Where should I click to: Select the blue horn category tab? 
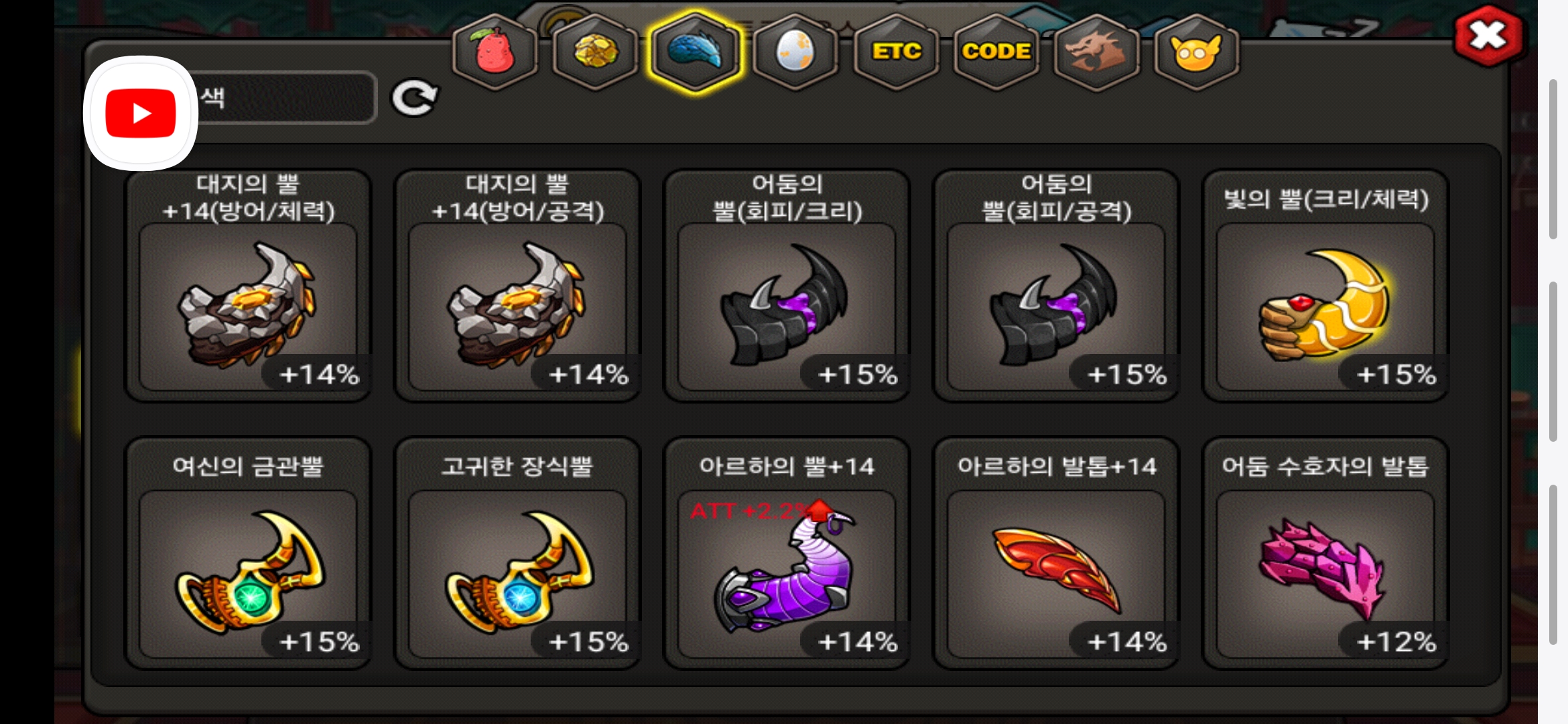click(696, 52)
